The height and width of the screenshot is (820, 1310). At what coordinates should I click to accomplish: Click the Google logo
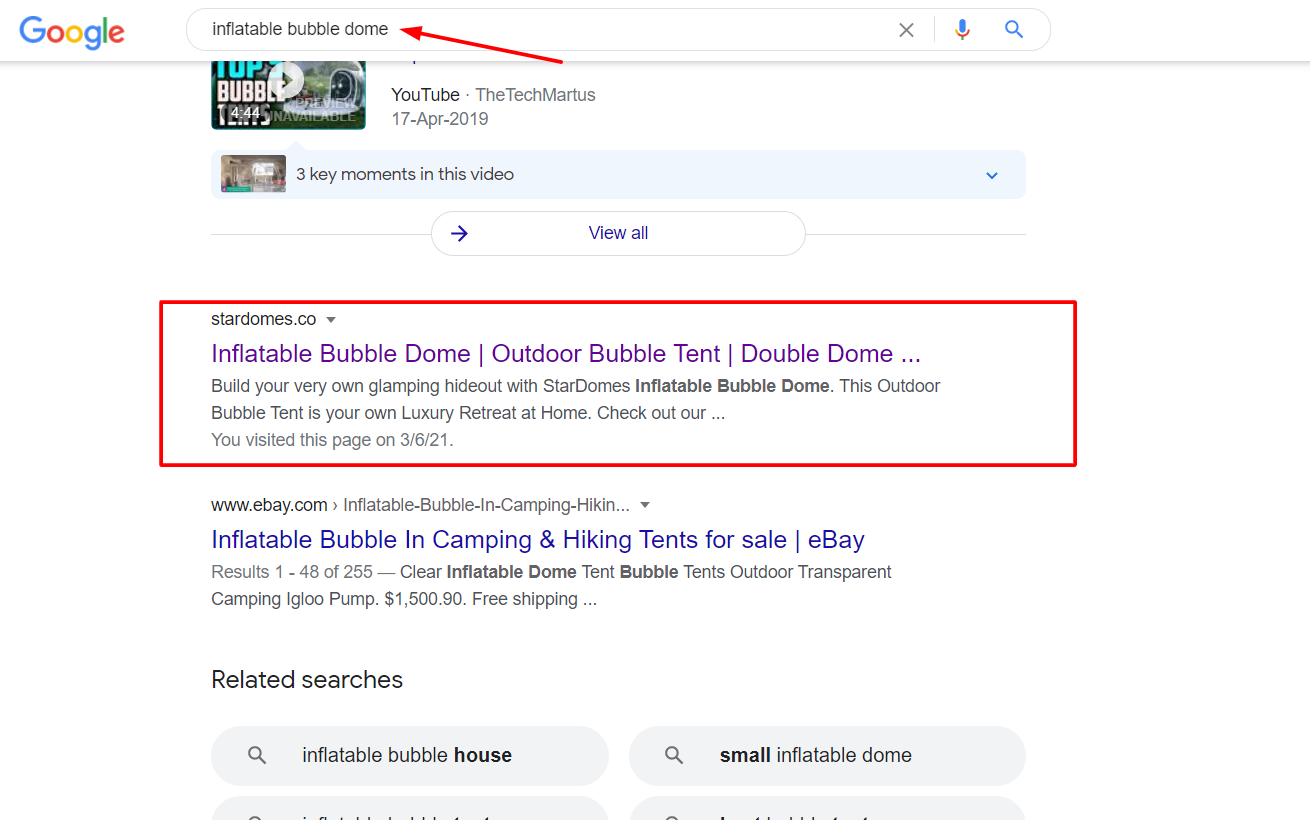coord(72,31)
